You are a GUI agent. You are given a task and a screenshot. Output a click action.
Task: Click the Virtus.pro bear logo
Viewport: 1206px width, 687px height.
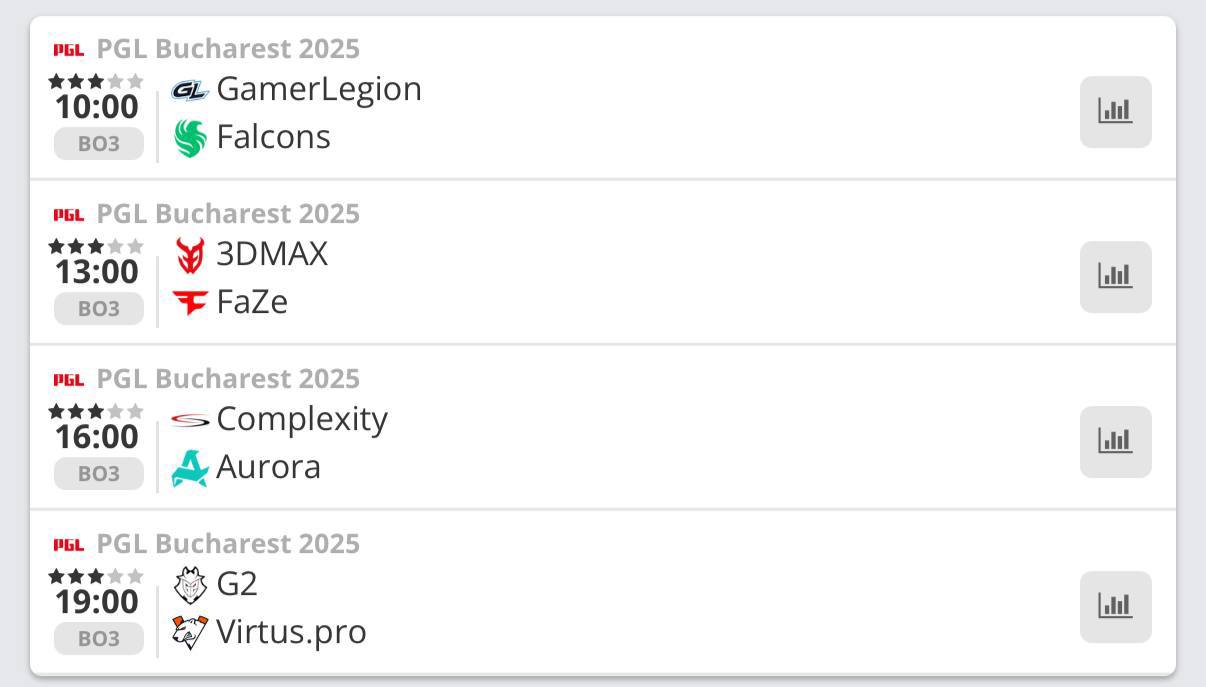click(x=190, y=632)
